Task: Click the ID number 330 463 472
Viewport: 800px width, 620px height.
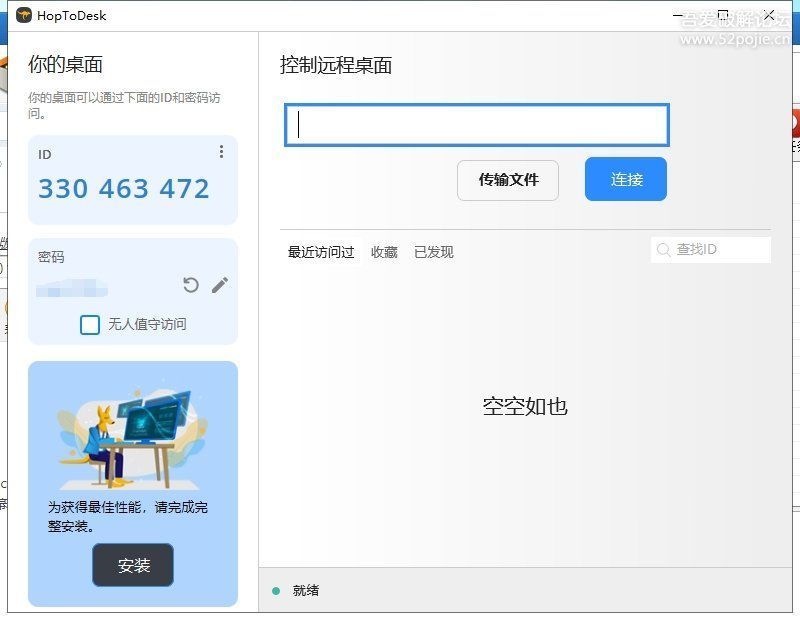Action: (124, 189)
